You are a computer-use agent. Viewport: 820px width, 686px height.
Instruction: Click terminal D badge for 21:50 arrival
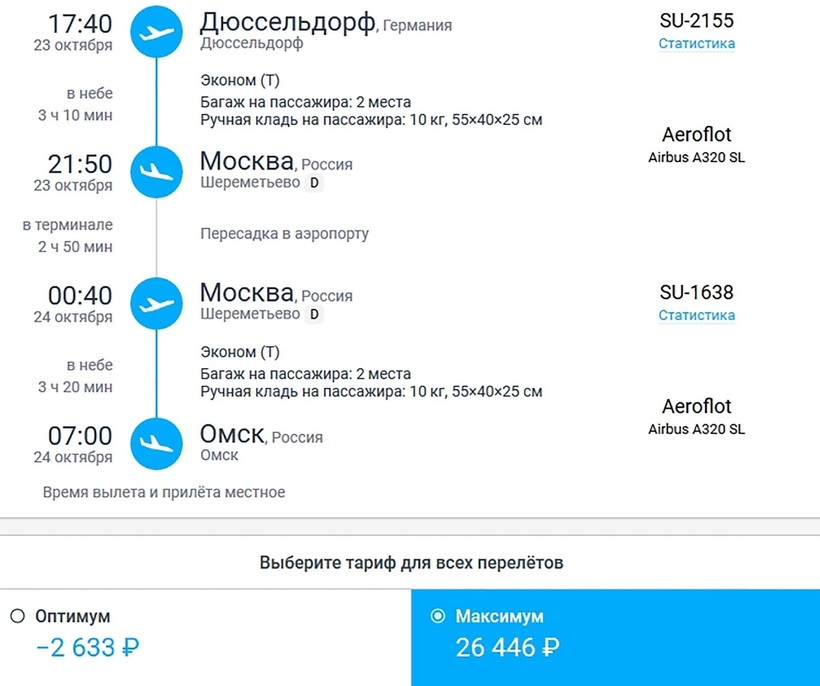pyautogui.click(x=315, y=183)
